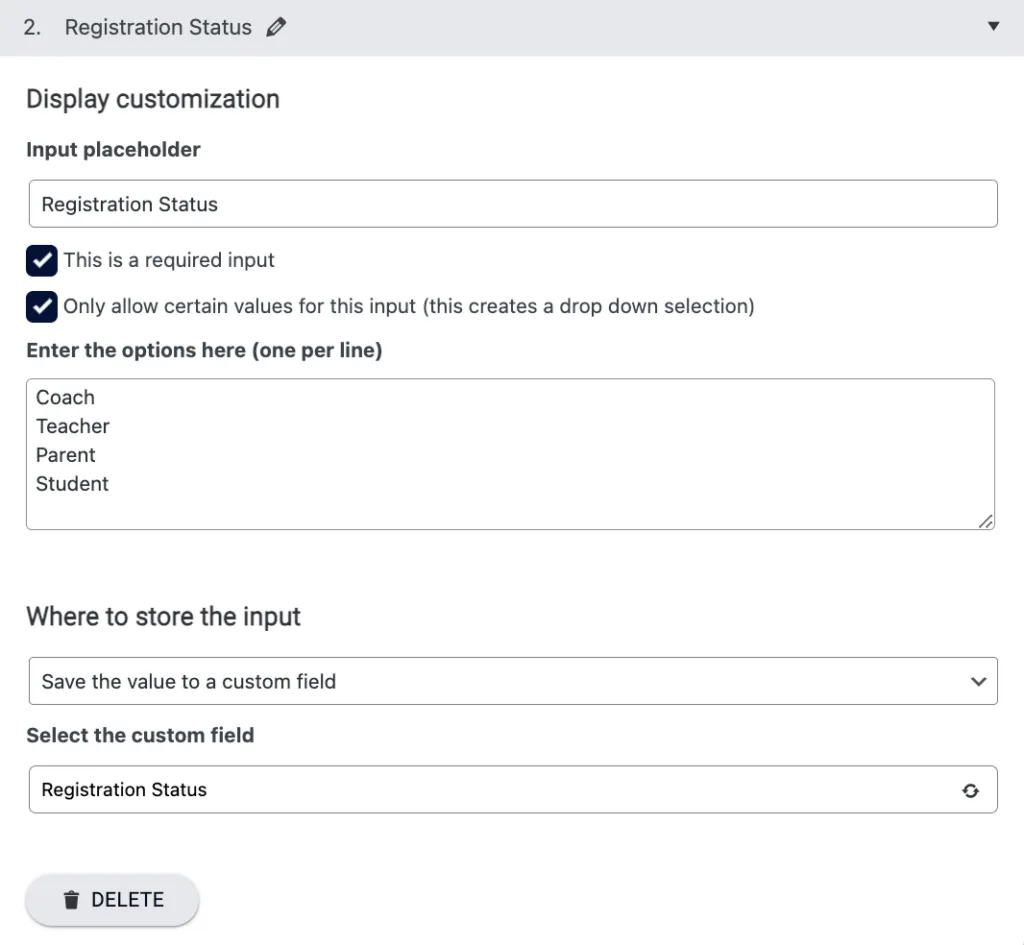The height and width of the screenshot is (945, 1024).
Task: Grab the textarea resize handle
Action: point(986,521)
